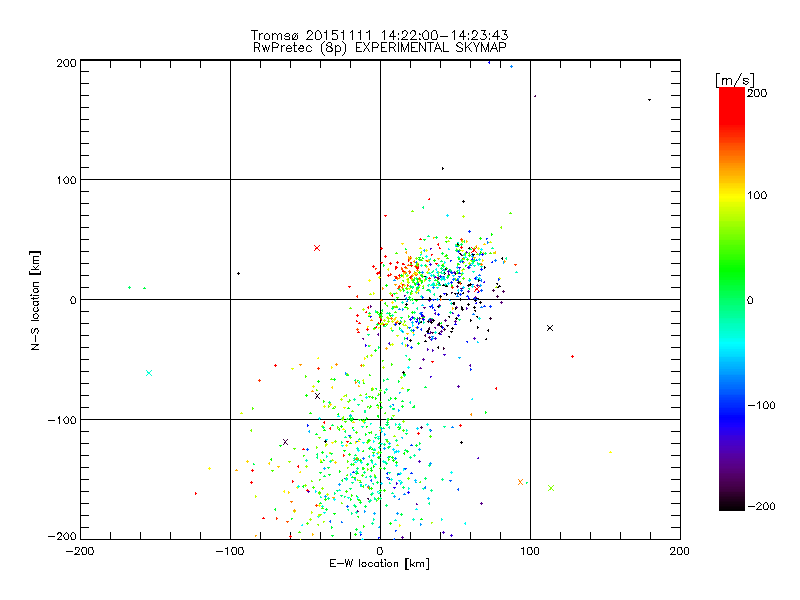Click the color bar "100" label
Screen dimensions: 800x600
tap(757, 195)
